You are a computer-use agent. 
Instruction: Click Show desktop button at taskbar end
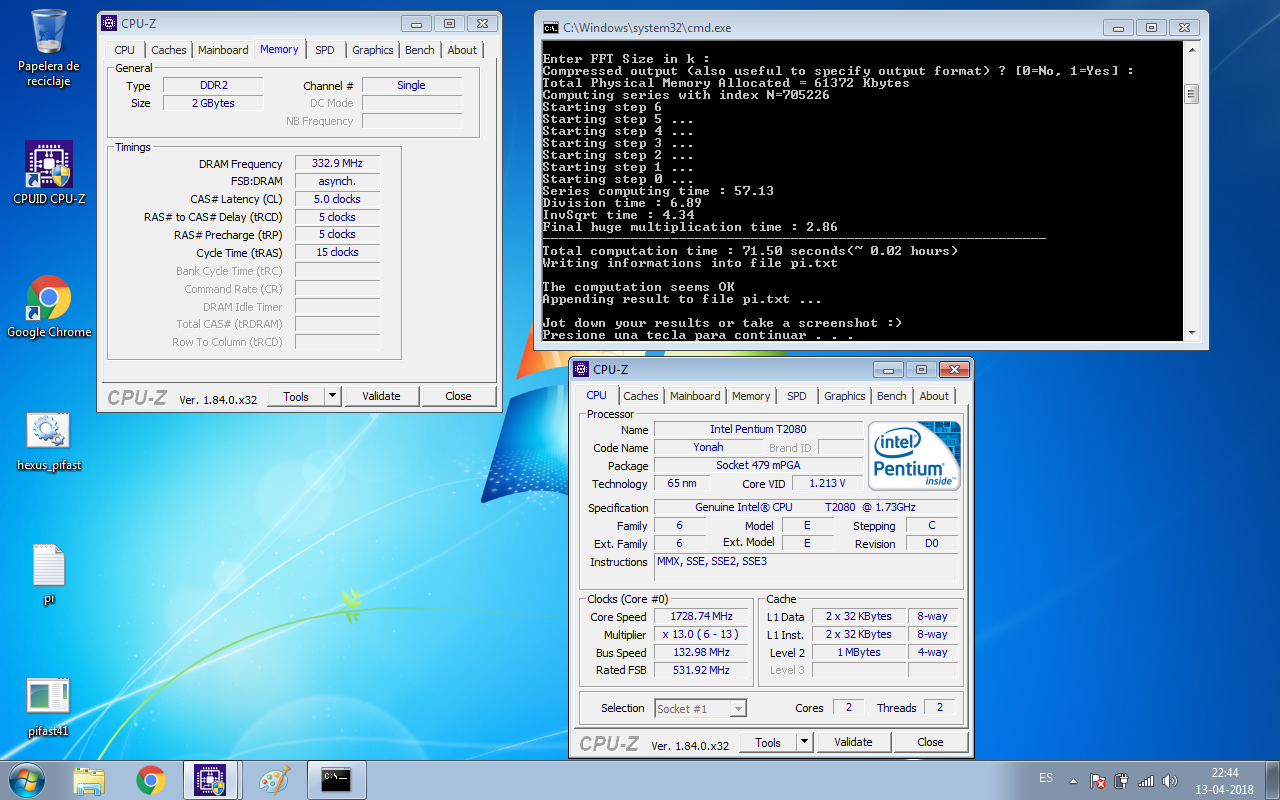click(1272, 780)
